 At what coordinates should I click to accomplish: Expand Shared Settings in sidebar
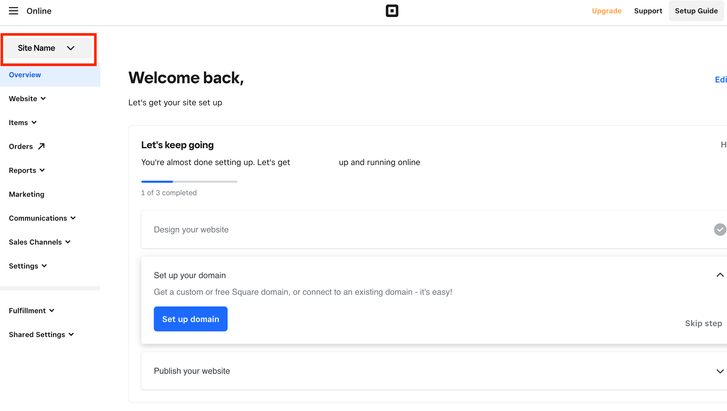[x=41, y=335]
